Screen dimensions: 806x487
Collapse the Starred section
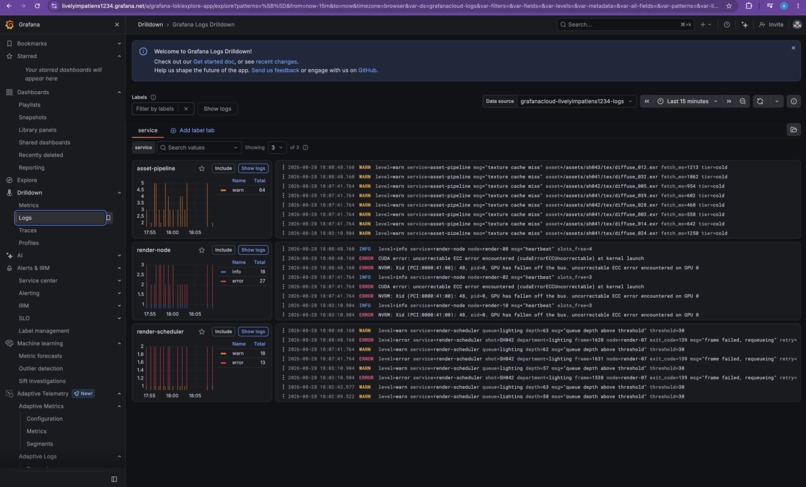(x=119, y=57)
